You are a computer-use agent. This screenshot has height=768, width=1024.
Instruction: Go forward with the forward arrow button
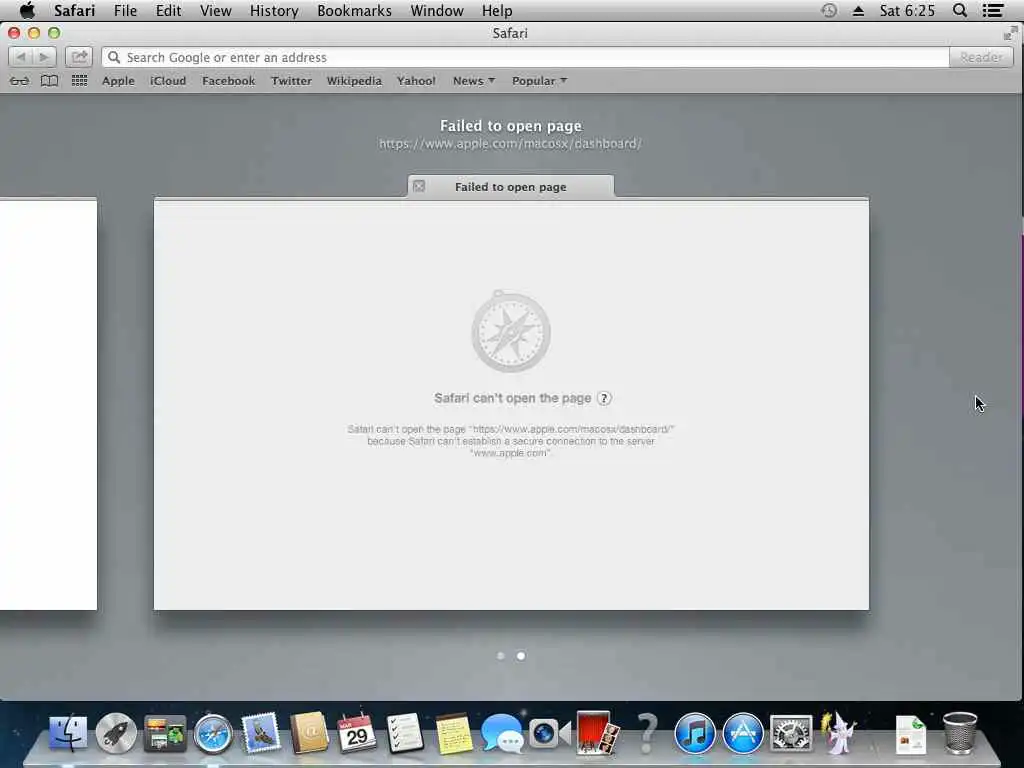[x=44, y=57]
